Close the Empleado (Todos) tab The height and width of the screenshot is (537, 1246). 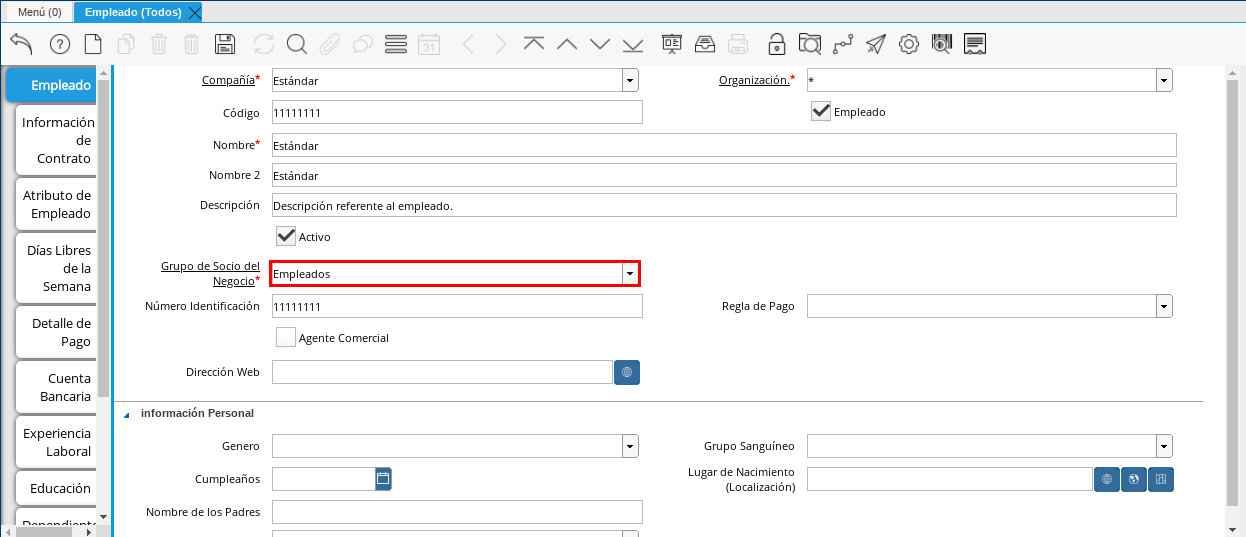194,12
